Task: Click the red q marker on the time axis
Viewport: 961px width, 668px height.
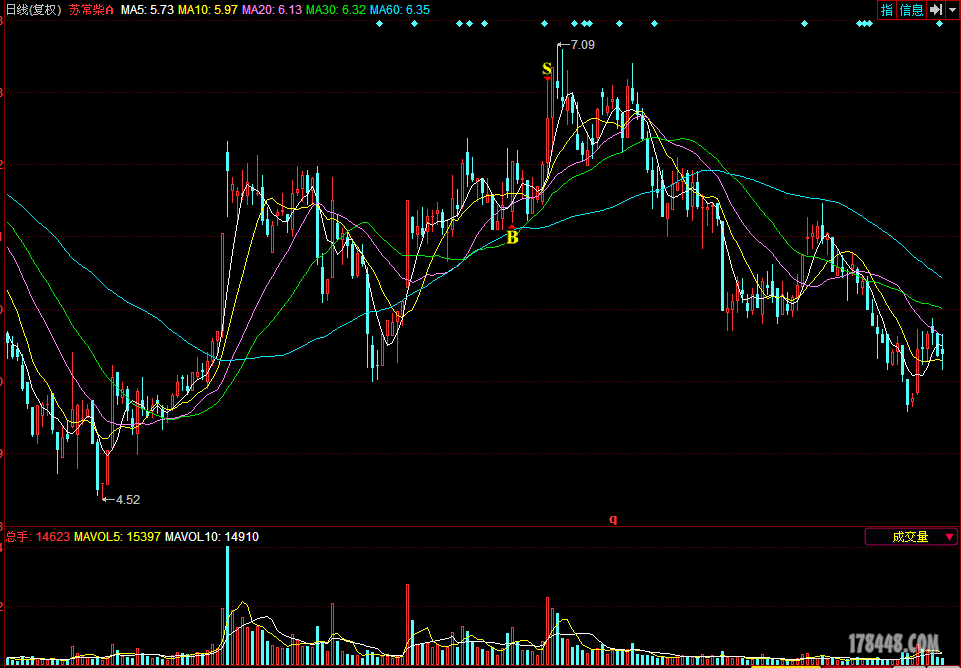Action: [613, 520]
